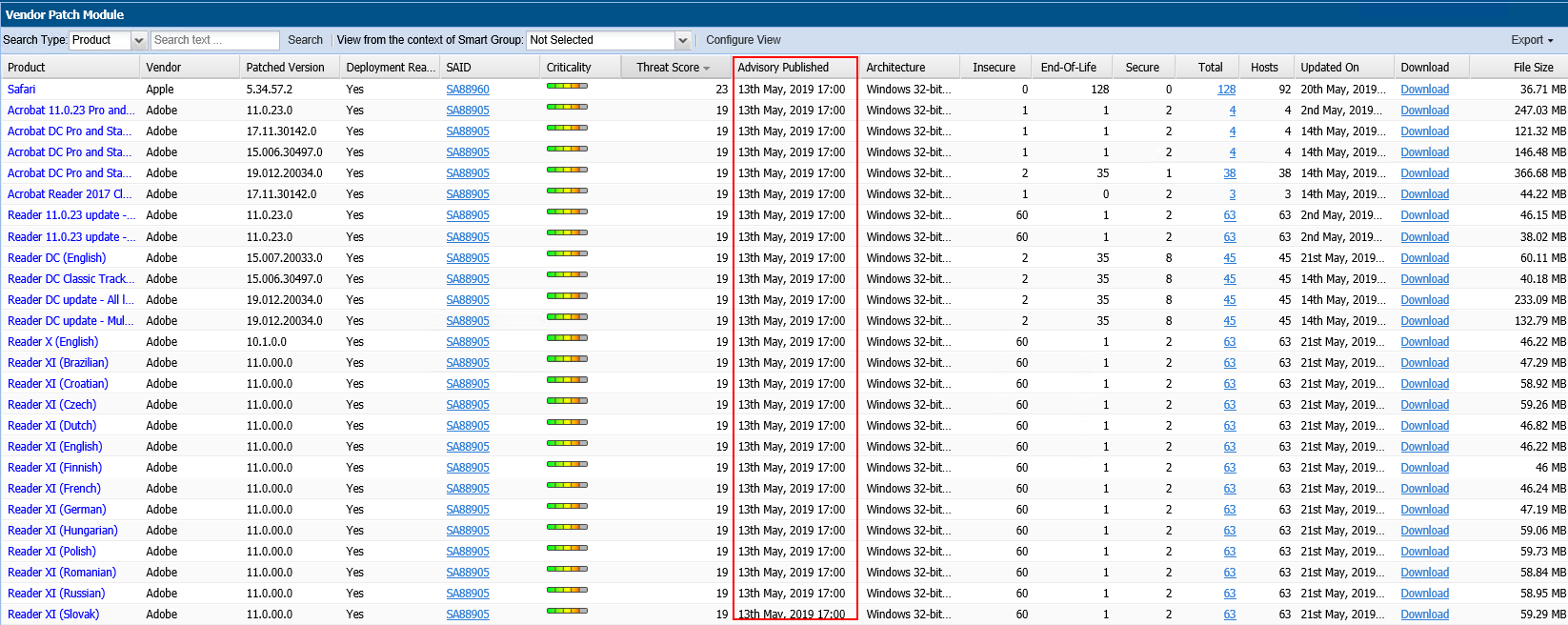
Task: Click the Vendor column header
Action: (164, 68)
